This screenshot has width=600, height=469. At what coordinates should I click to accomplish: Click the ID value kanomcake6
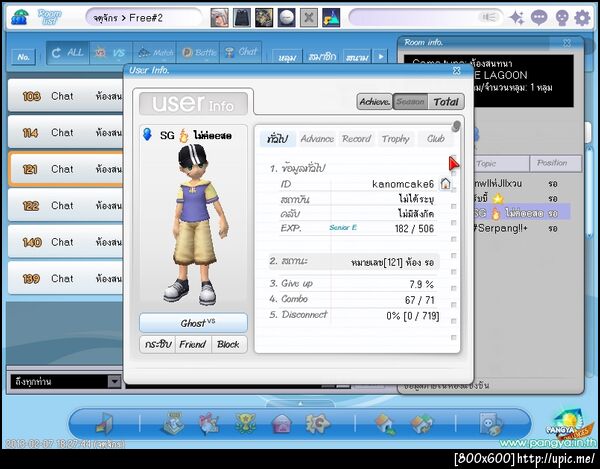[x=403, y=184]
